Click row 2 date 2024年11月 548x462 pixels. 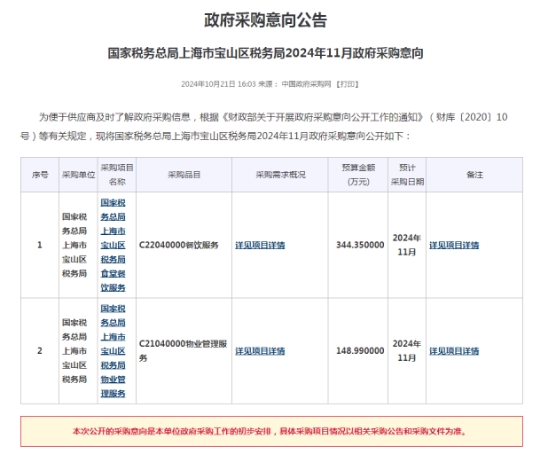[x=407, y=351]
